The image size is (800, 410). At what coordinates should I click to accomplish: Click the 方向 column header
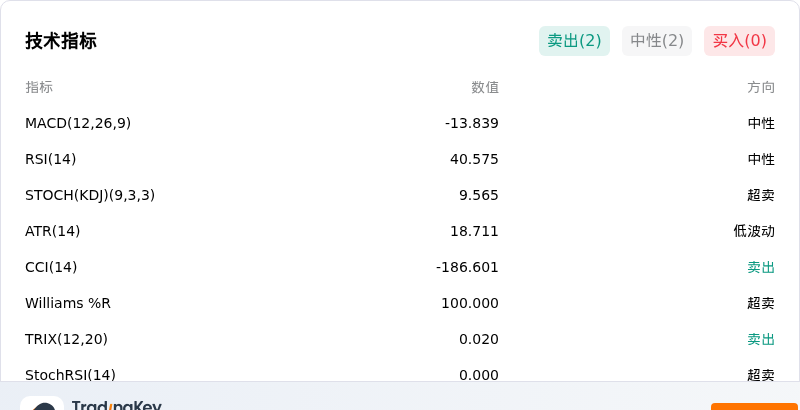click(x=761, y=88)
